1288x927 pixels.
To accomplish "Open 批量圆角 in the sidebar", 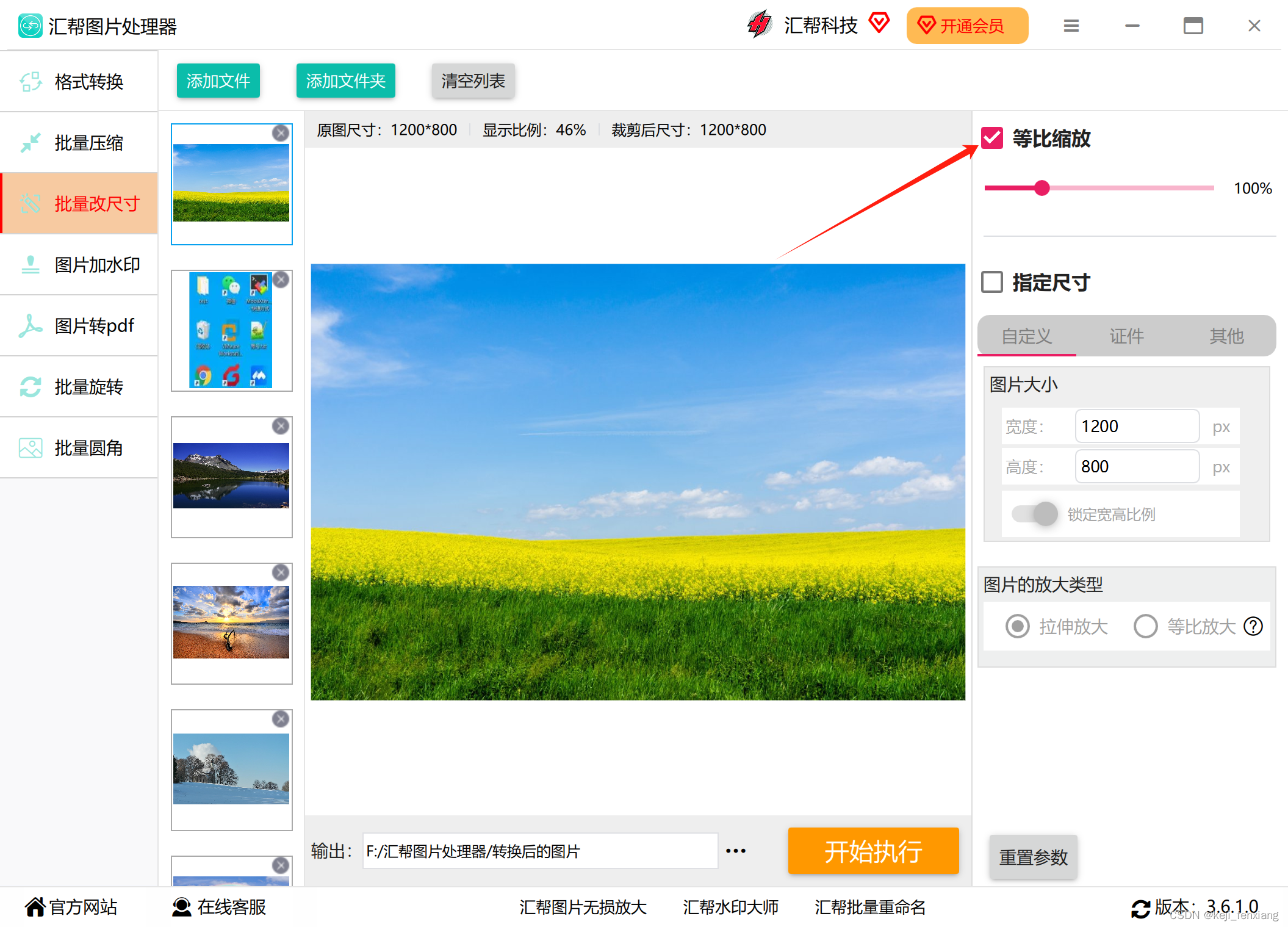I will [x=79, y=448].
